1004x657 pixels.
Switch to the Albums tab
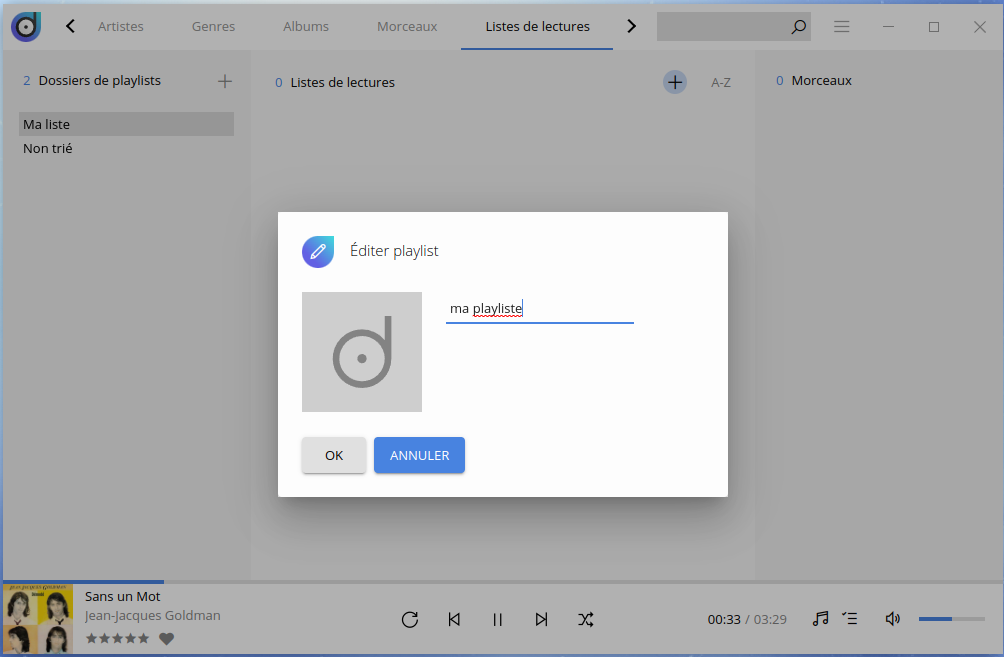point(306,27)
